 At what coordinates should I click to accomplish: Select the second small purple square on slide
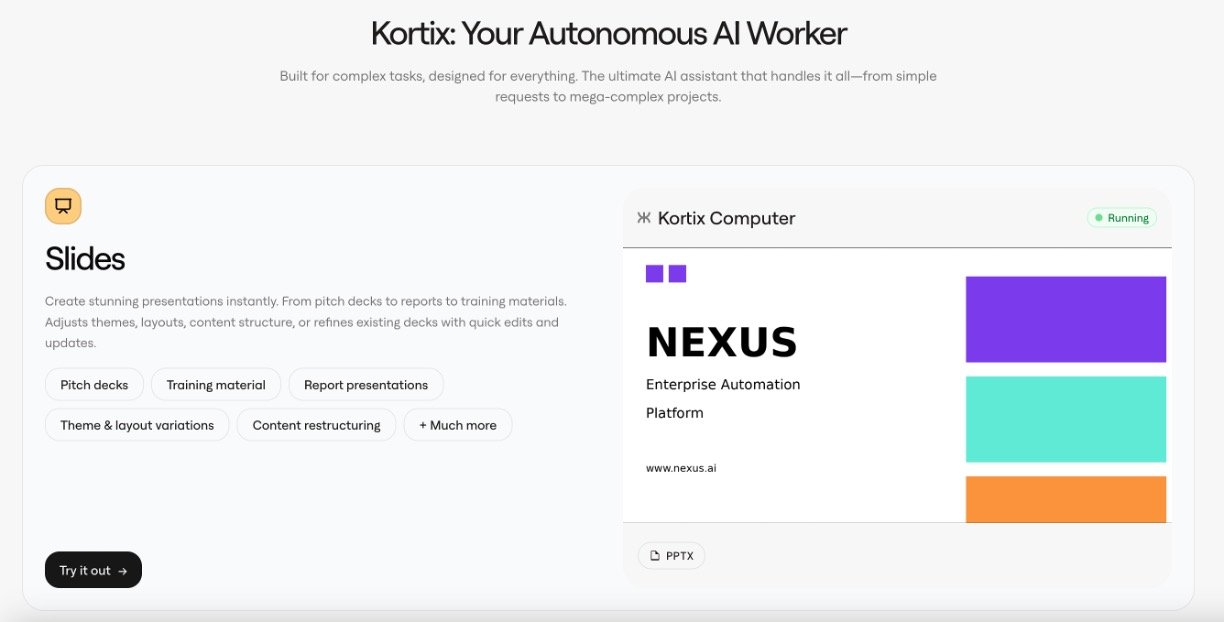tap(677, 274)
